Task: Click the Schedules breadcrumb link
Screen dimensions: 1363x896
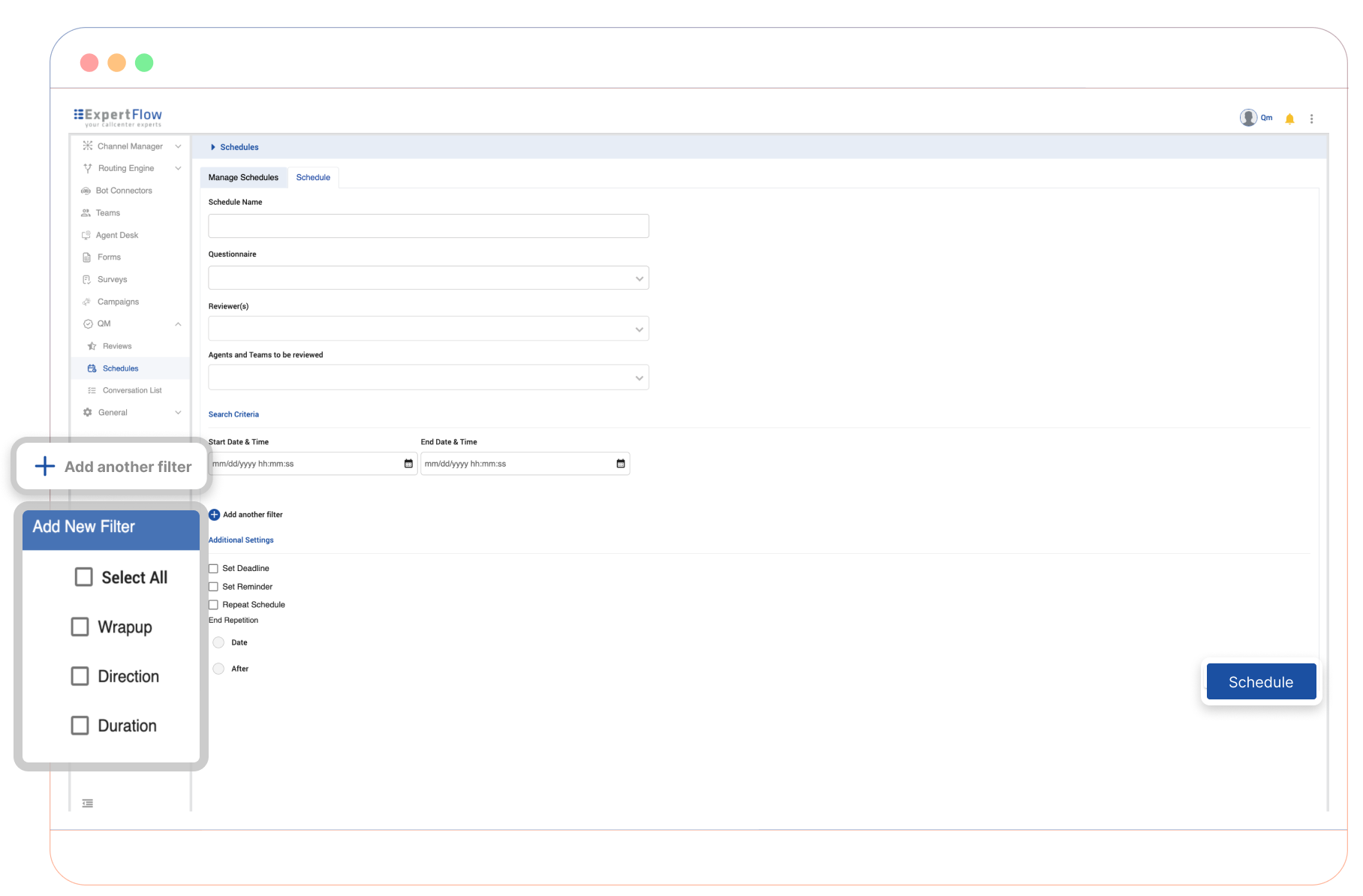Action: tap(239, 147)
